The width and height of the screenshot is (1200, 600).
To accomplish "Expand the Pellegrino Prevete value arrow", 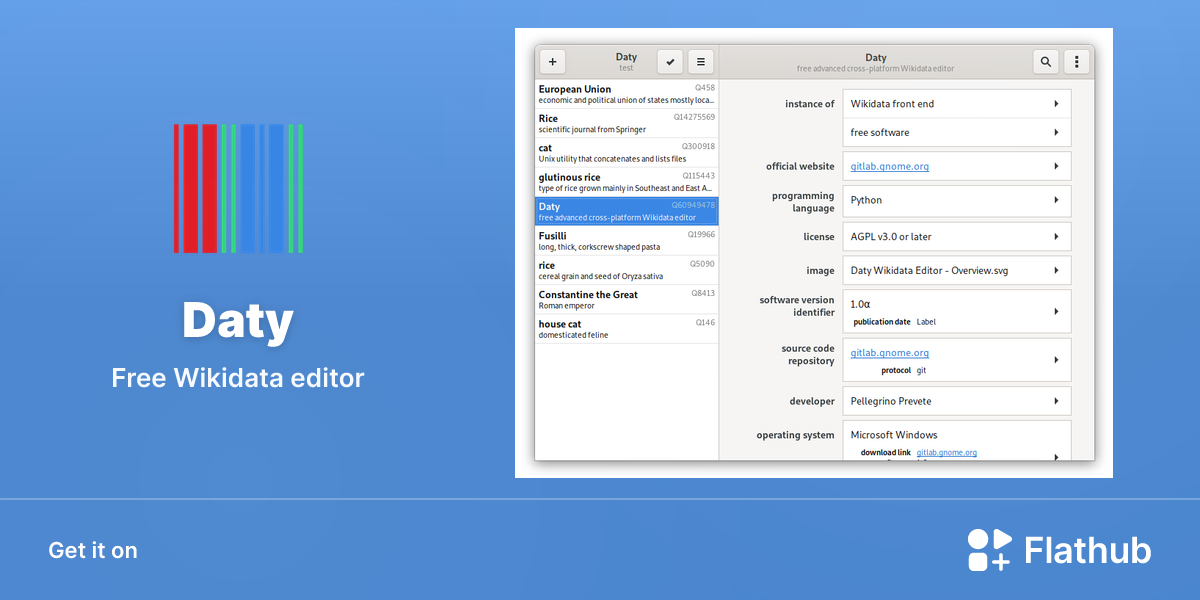I will click(x=1056, y=401).
